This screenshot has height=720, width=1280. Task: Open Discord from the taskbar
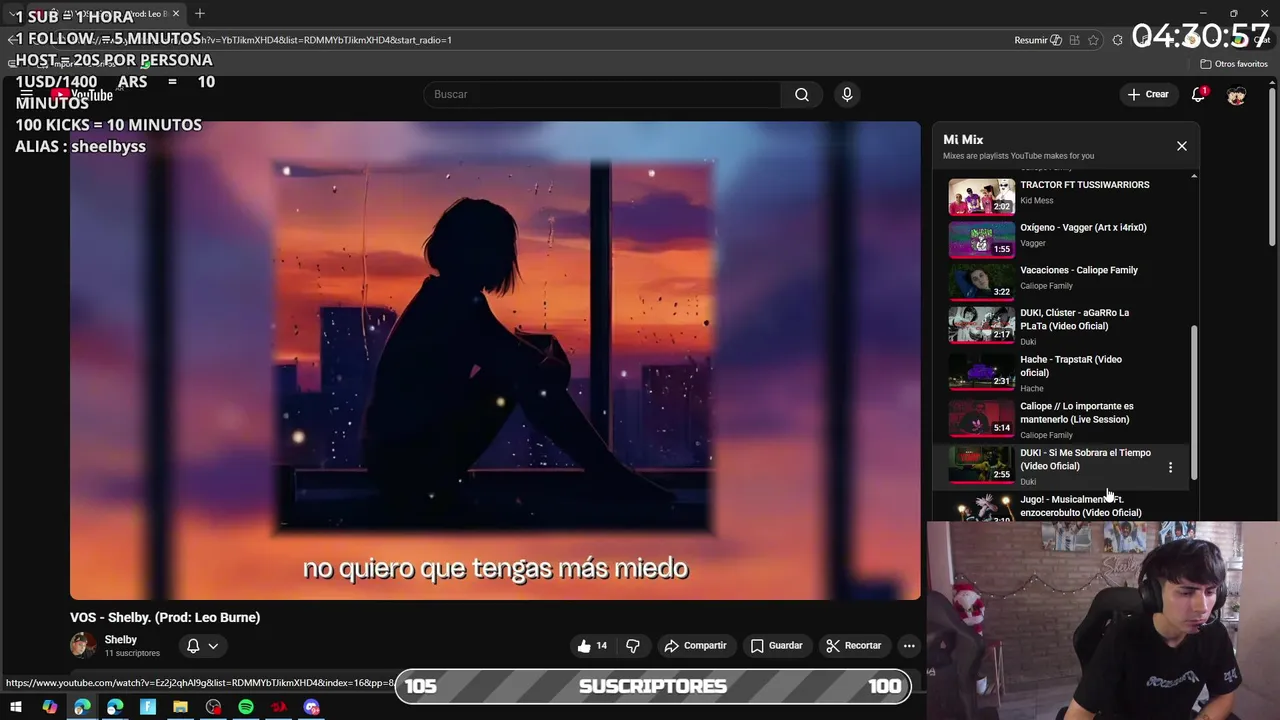(x=312, y=707)
